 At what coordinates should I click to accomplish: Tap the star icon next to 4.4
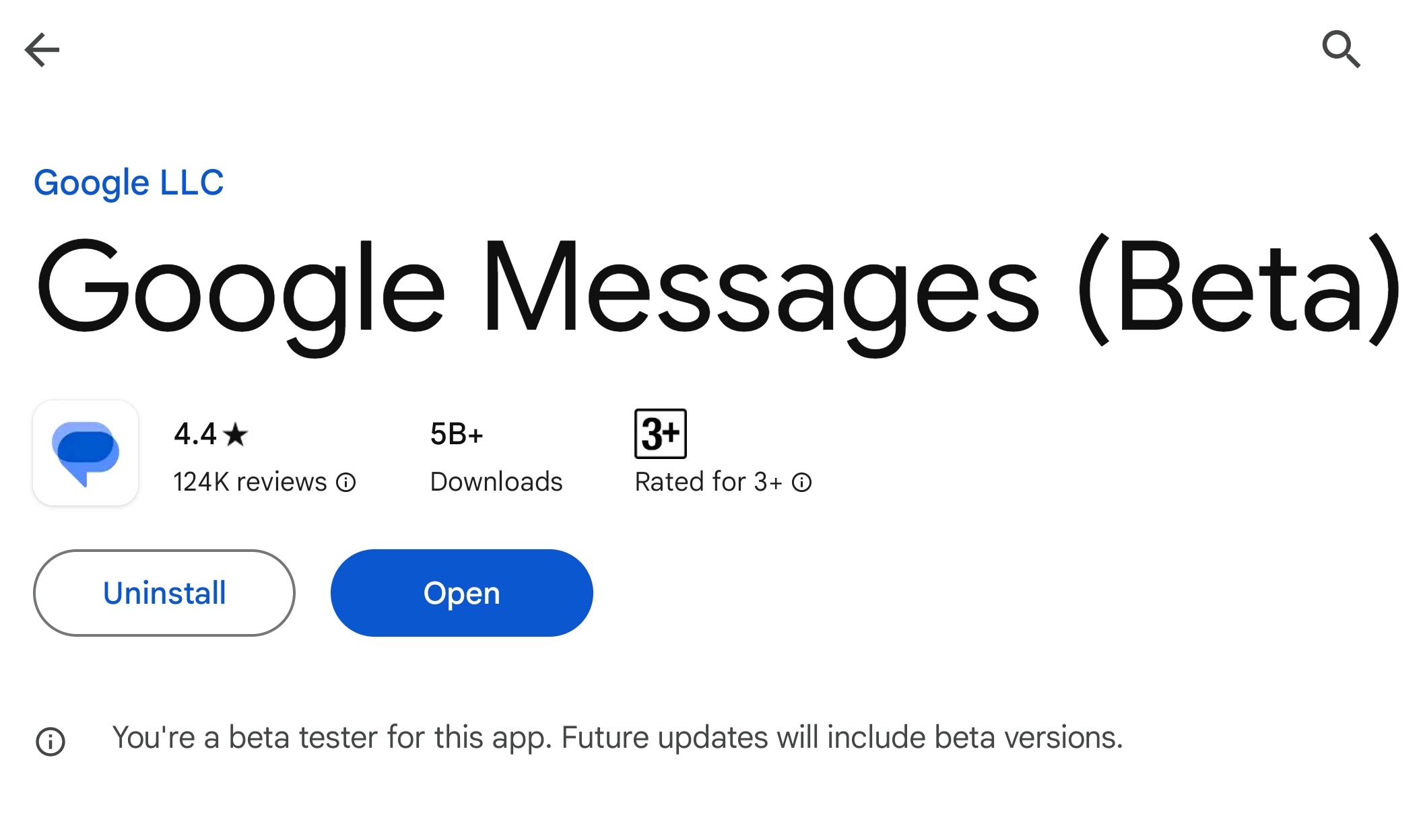[236, 434]
